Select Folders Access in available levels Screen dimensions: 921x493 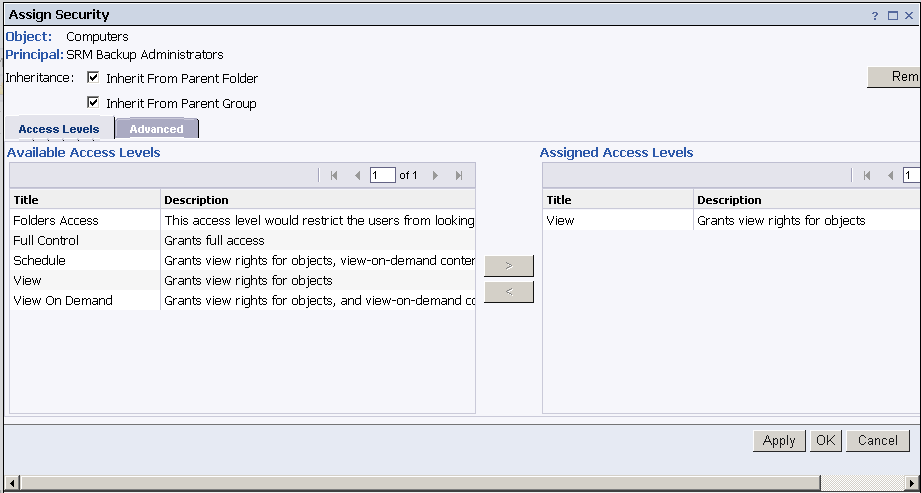243,220
